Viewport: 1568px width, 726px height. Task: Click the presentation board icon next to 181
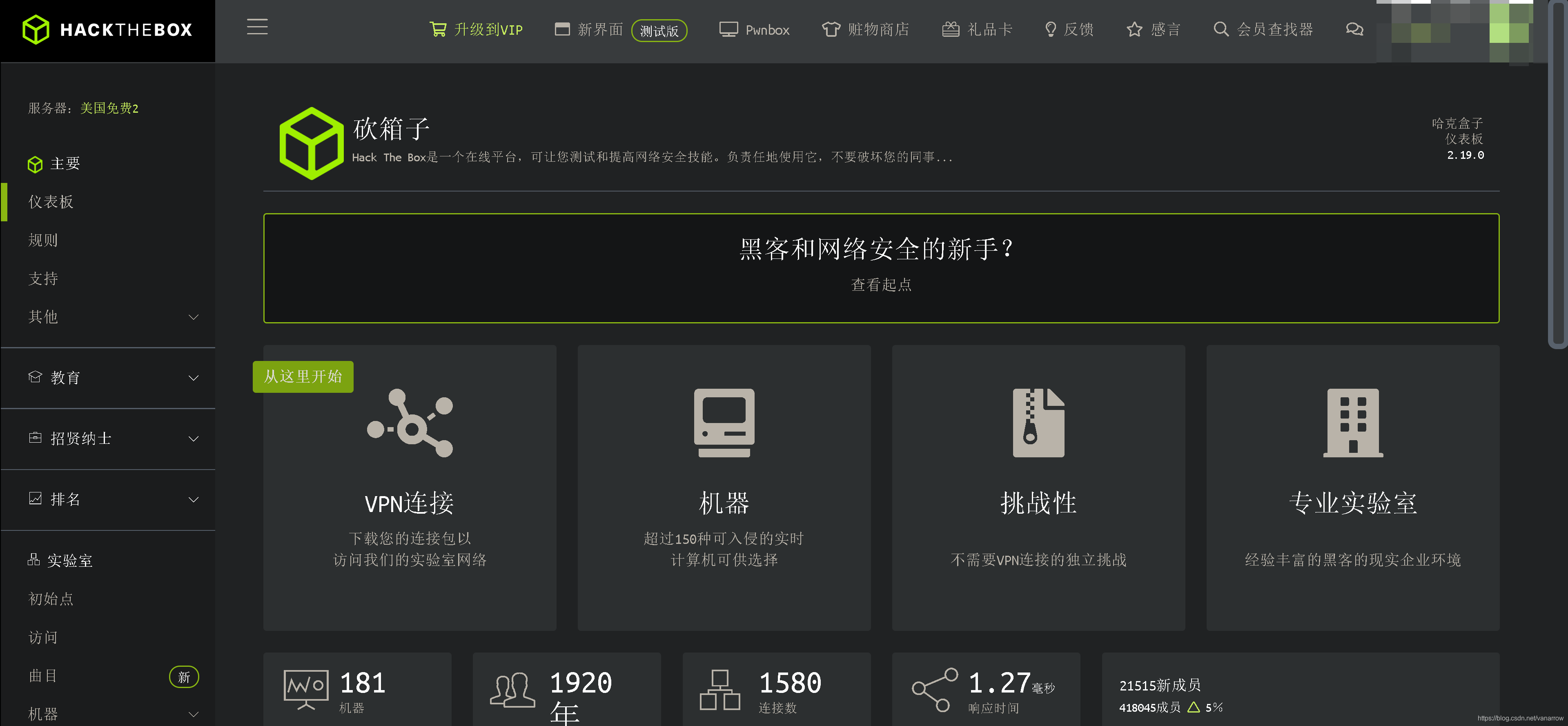306,690
